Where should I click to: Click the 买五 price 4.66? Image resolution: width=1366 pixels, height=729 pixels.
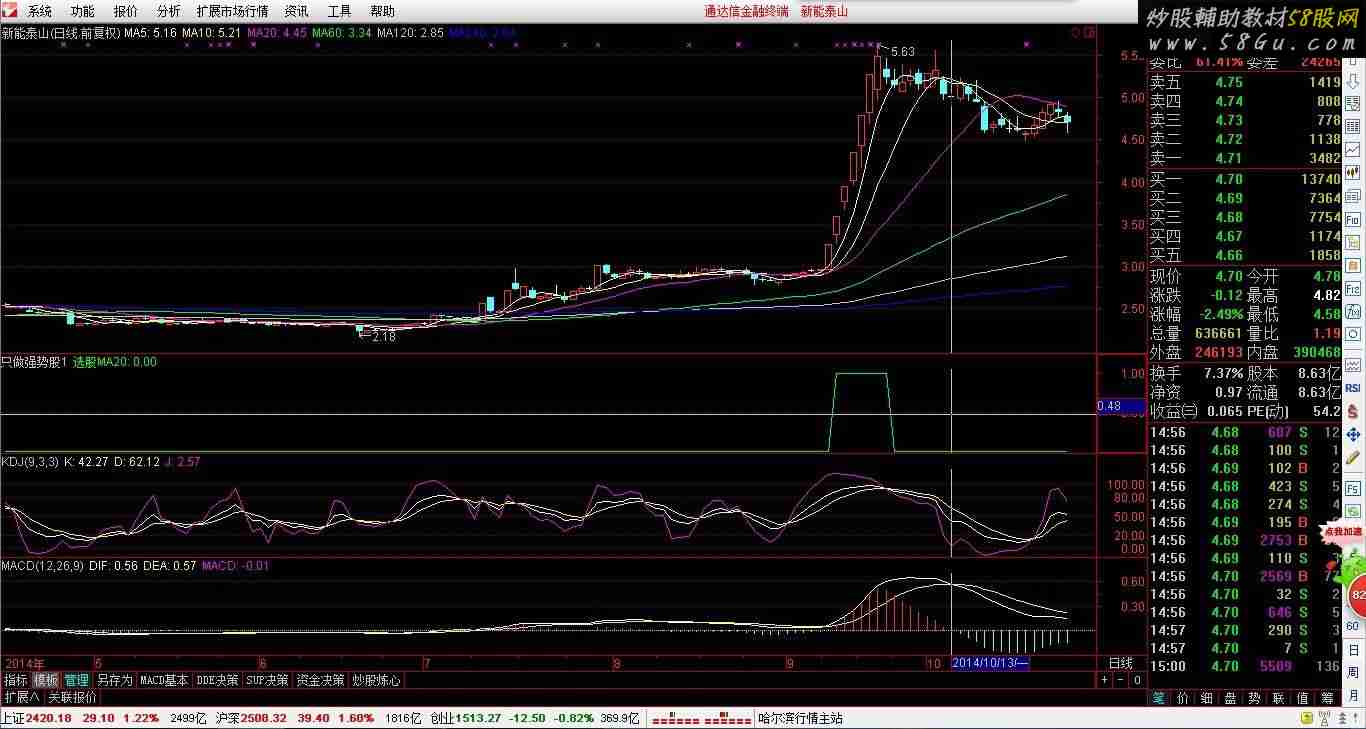tap(1228, 255)
